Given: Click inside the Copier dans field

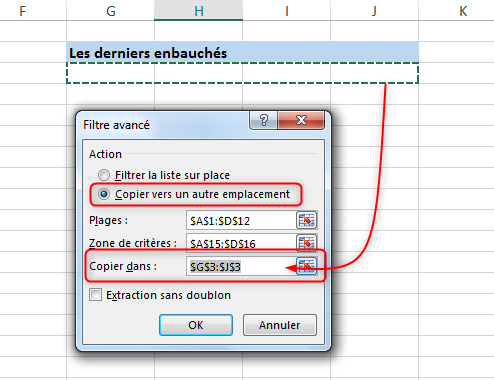Looking at the screenshot, I should [241, 266].
